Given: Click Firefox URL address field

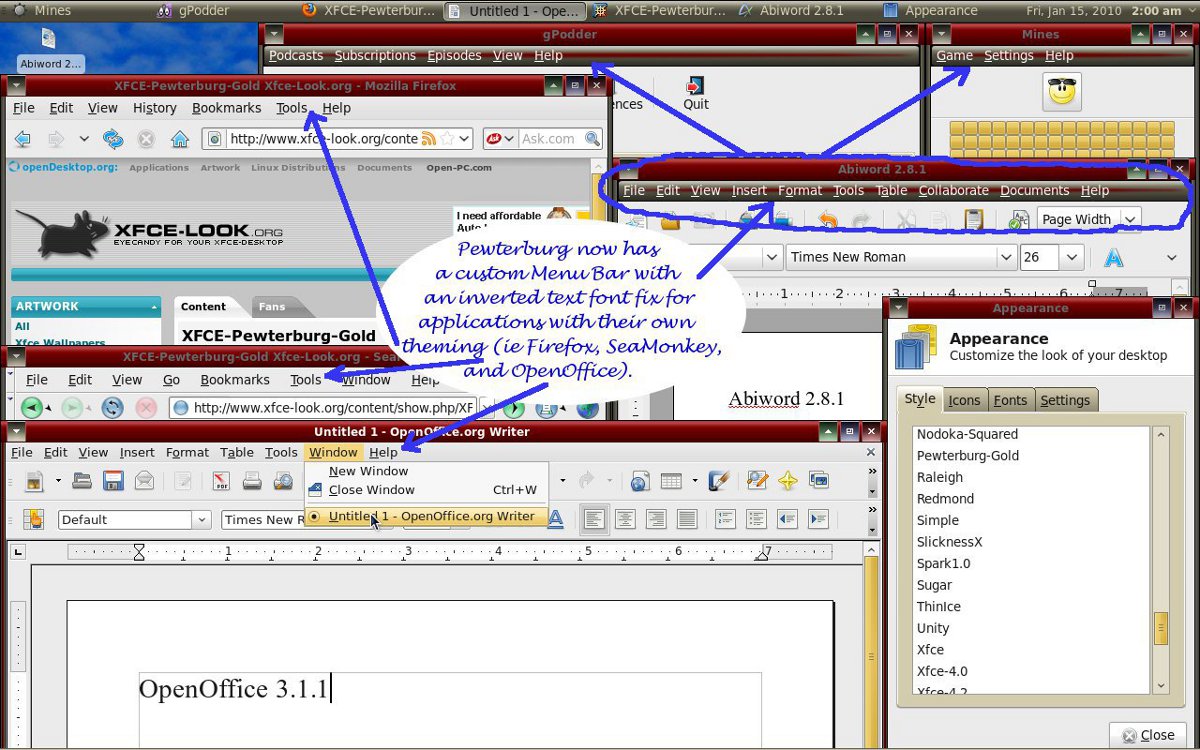Looking at the screenshot, I should [323, 139].
